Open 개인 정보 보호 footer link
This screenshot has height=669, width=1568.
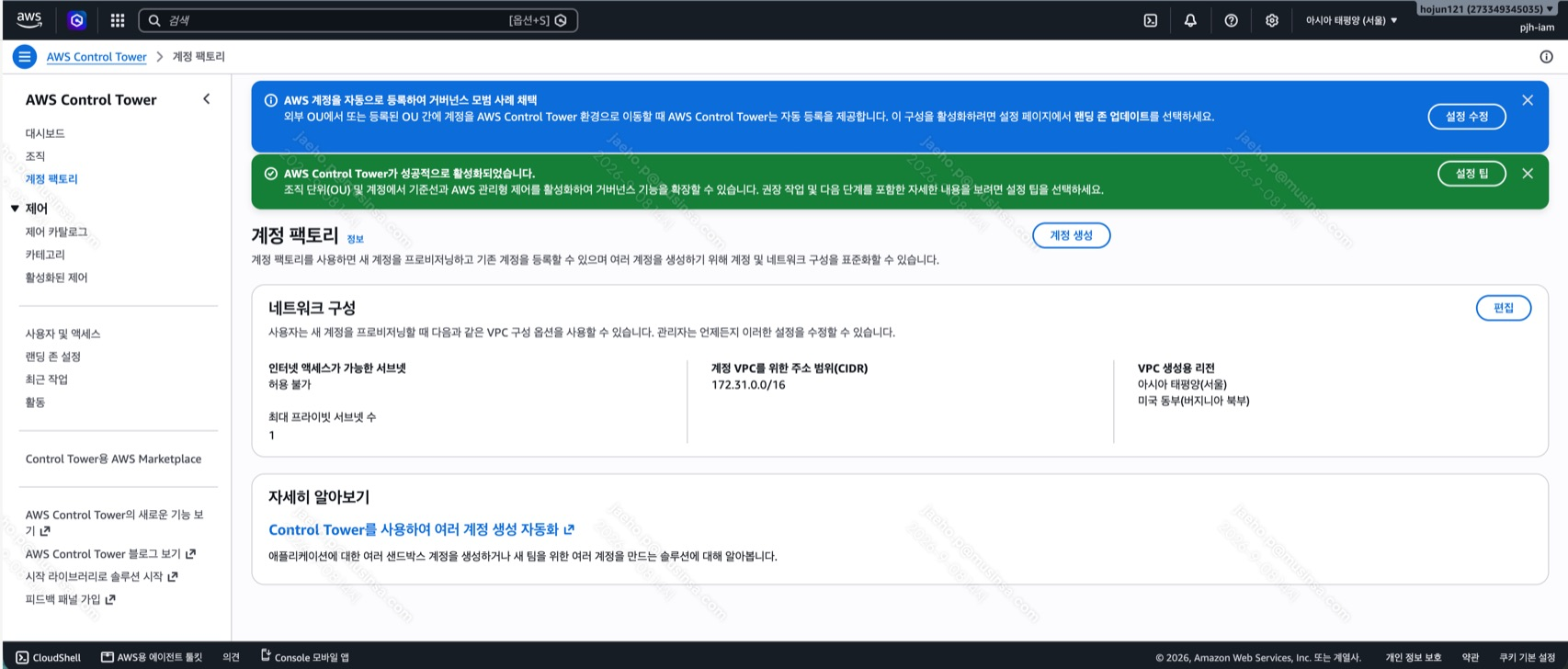point(1414,657)
